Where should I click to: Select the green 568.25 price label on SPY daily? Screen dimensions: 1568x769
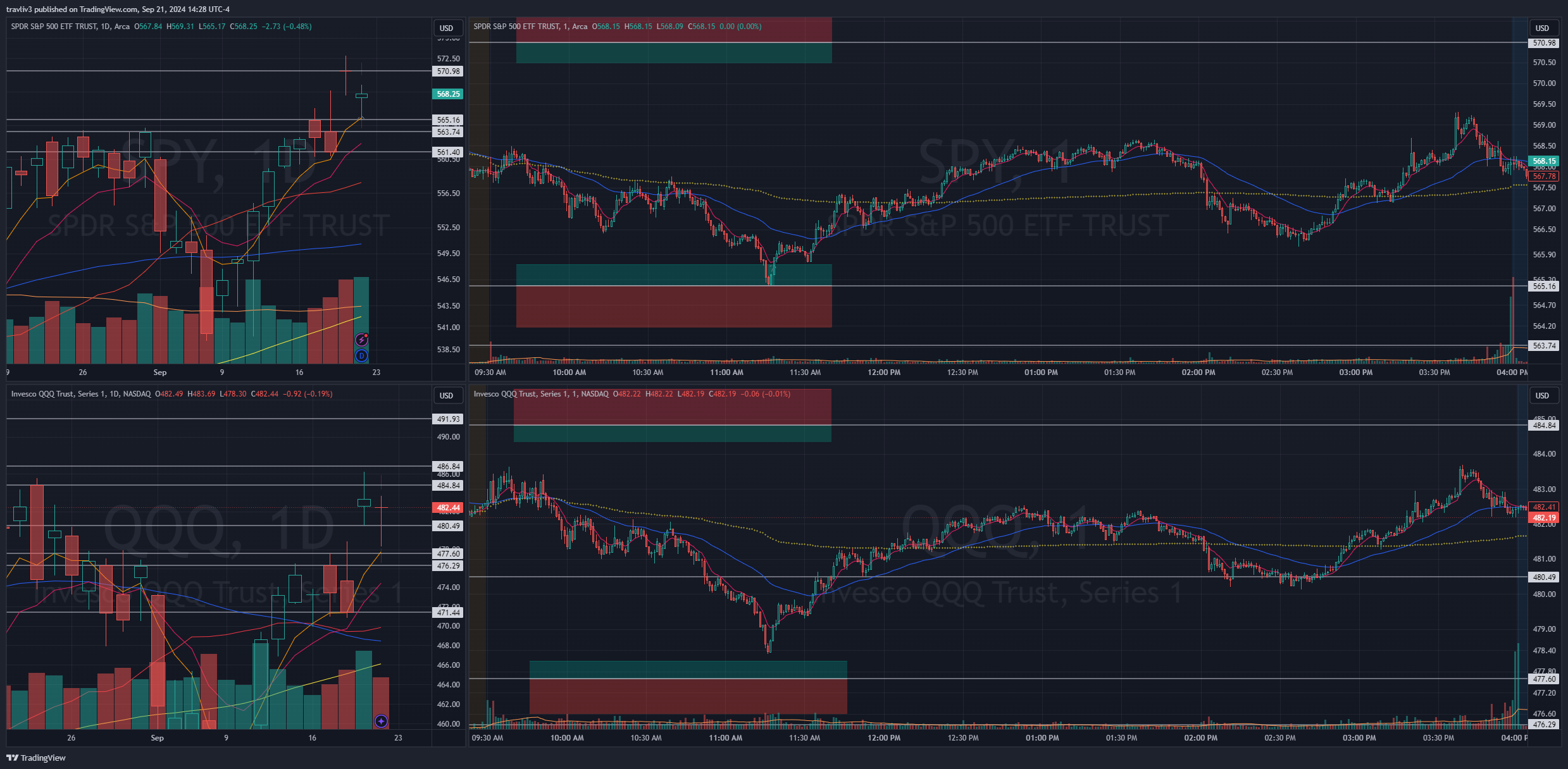448,94
